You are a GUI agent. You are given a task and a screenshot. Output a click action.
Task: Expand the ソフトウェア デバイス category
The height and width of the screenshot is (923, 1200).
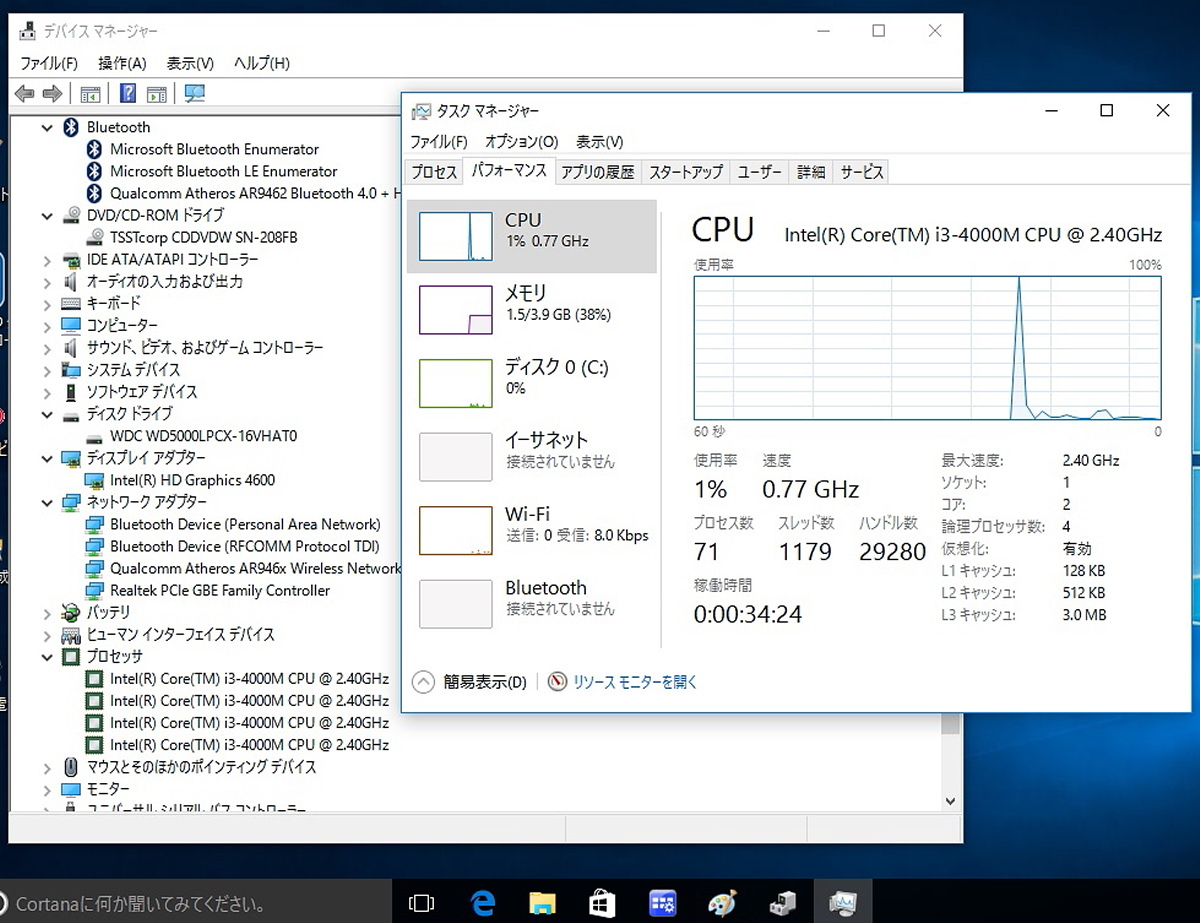[47, 392]
